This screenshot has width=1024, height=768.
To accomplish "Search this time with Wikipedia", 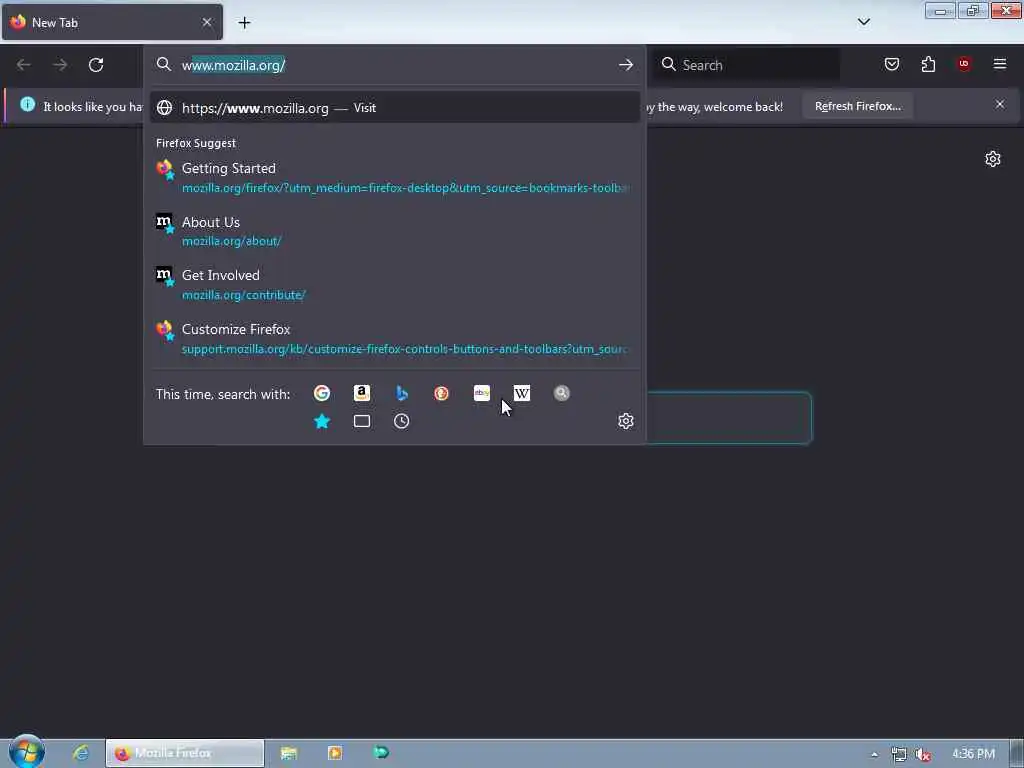I will (522, 393).
